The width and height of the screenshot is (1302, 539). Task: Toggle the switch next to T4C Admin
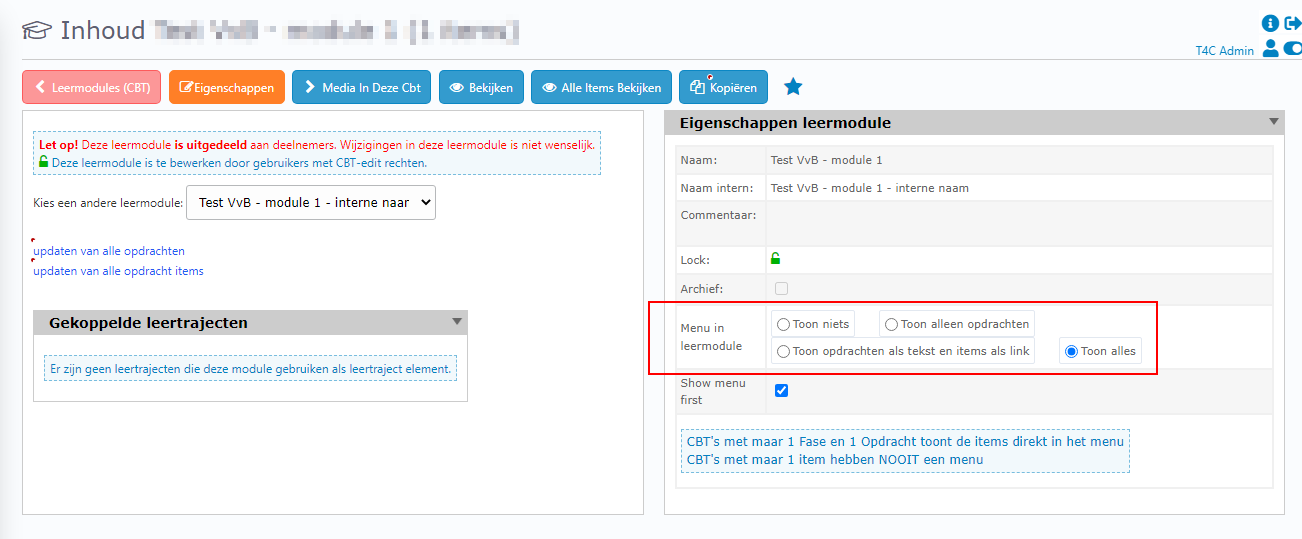1292,48
